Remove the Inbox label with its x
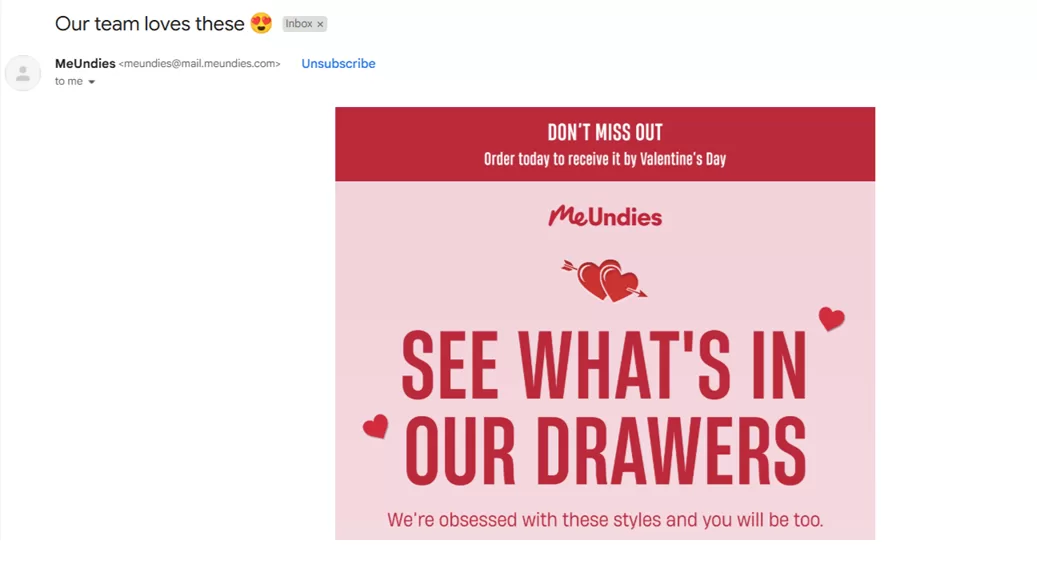The height and width of the screenshot is (568, 1037). (x=320, y=24)
